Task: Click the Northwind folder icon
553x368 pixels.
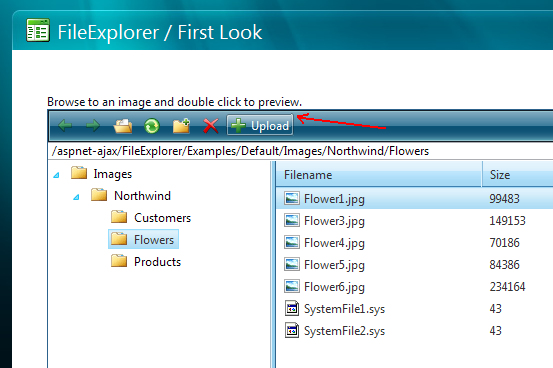Action: pyautogui.click(x=99, y=195)
